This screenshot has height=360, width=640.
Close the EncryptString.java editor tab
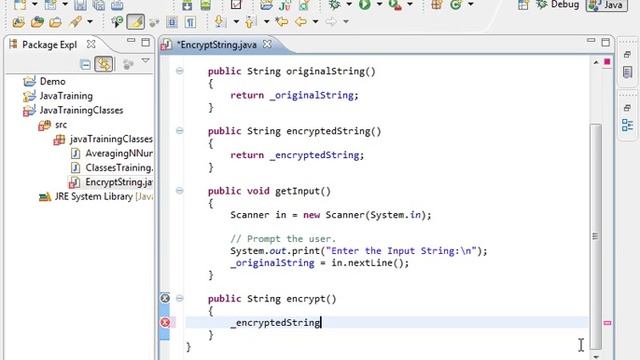(x=267, y=44)
